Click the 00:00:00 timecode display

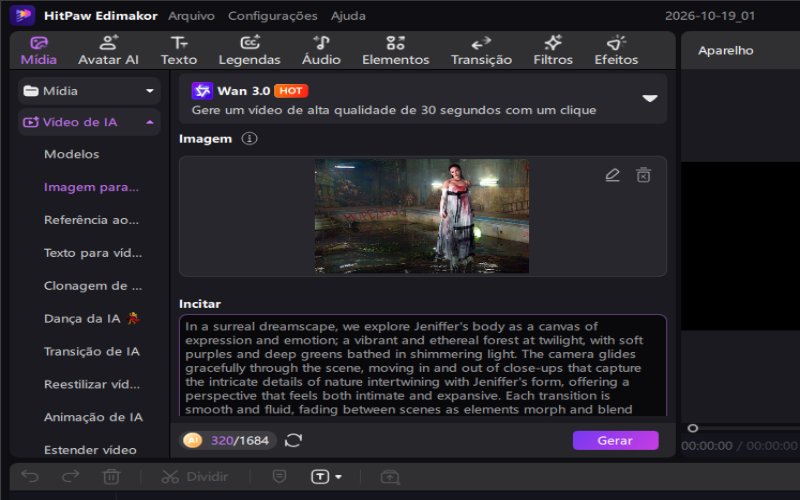point(706,446)
